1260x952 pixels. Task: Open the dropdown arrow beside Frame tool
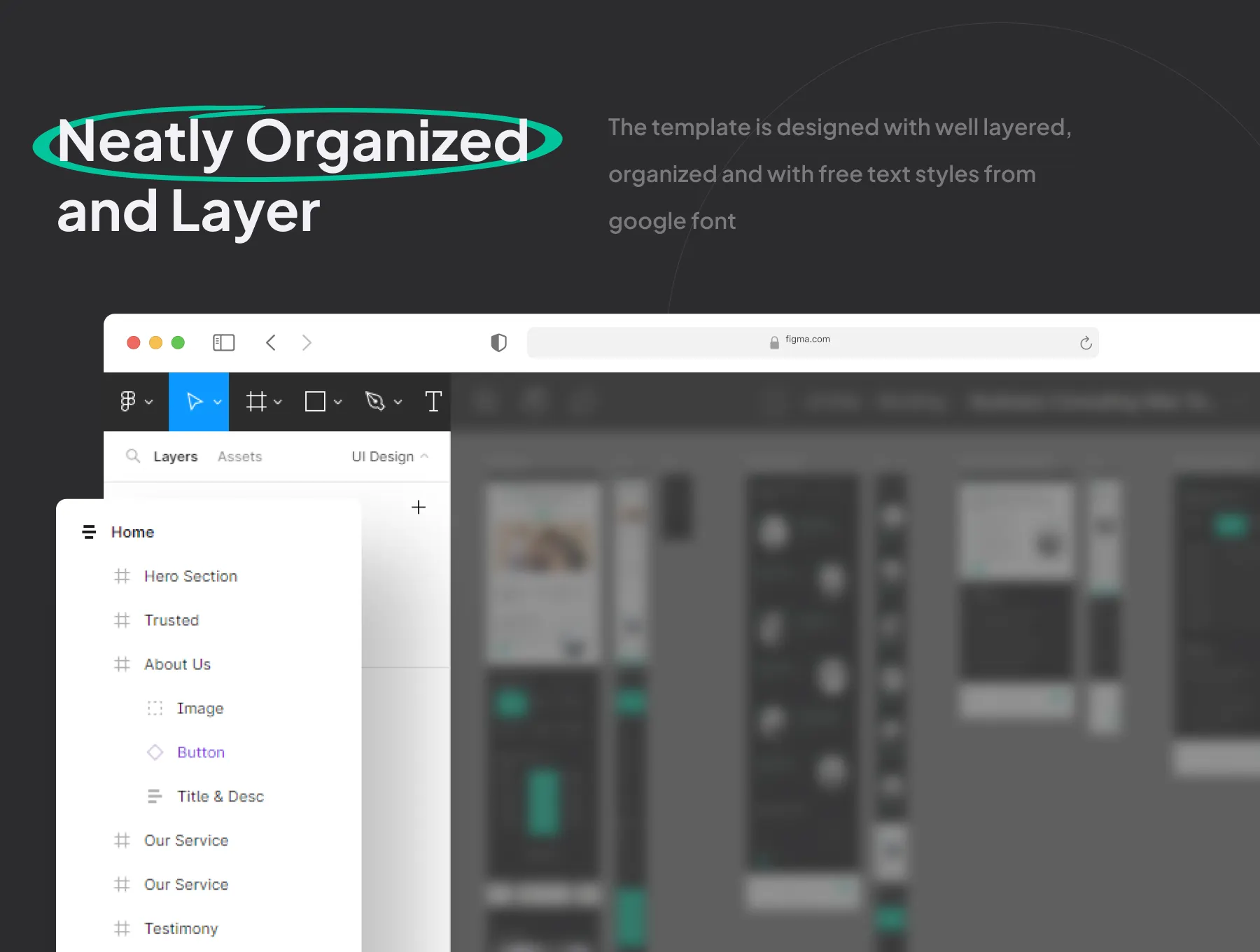(278, 402)
